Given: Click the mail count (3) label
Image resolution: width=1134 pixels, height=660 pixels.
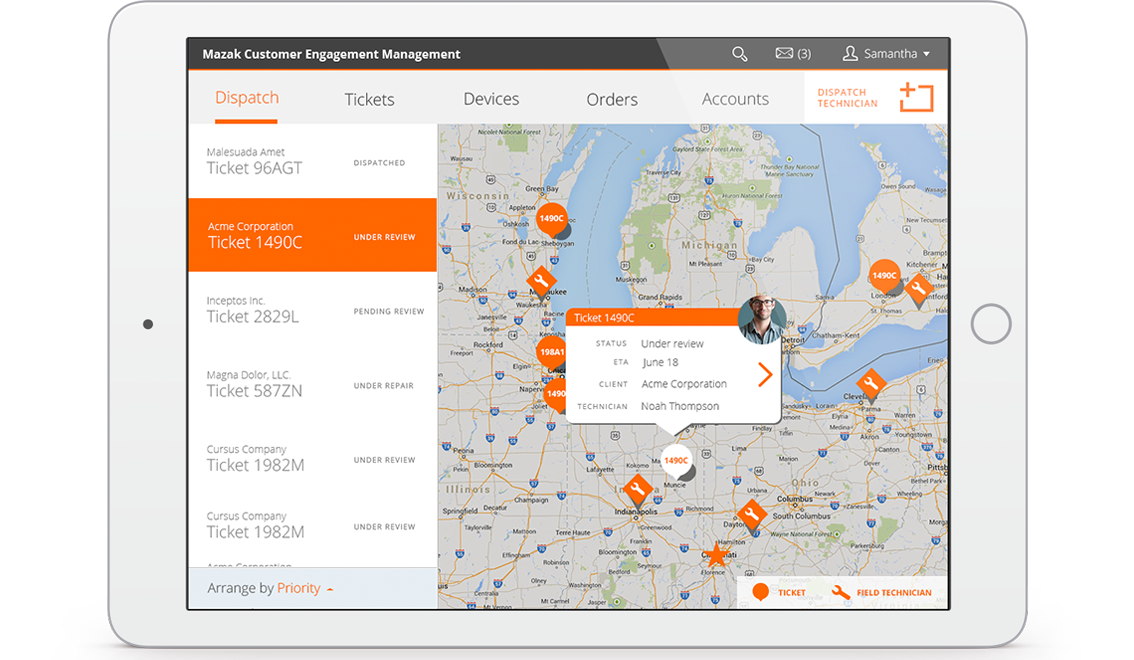Looking at the screenshot, I should [803, 54].
